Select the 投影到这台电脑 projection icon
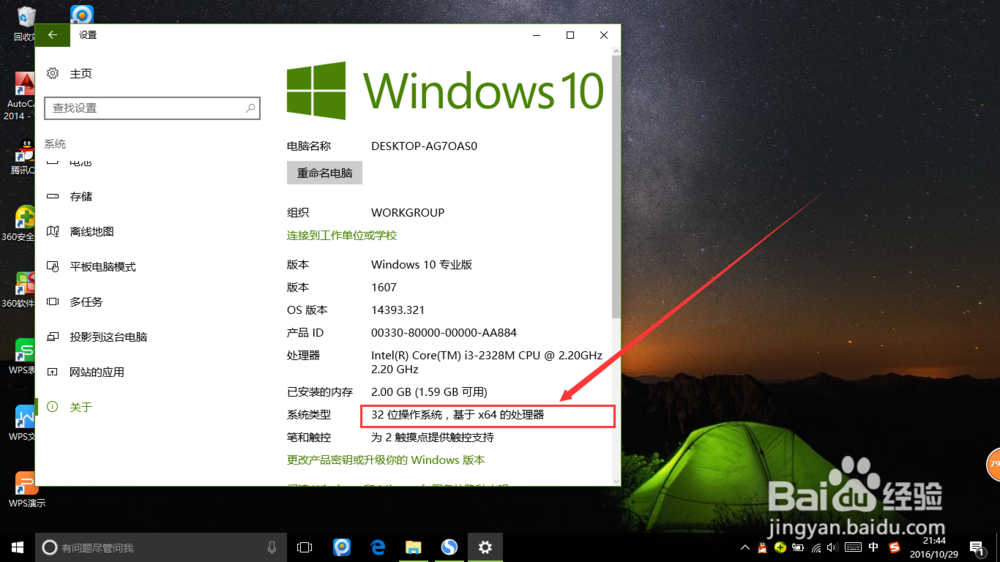Image resolution: width=1000 pixels, height=562 pixels. 53,337
